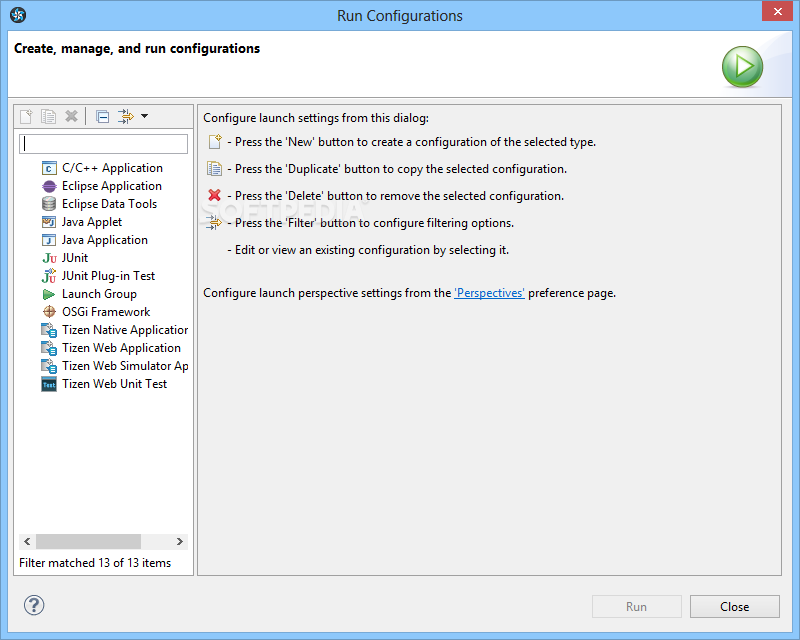
Task: Click the left scroll arrow
Action: (x=27, y=541)
